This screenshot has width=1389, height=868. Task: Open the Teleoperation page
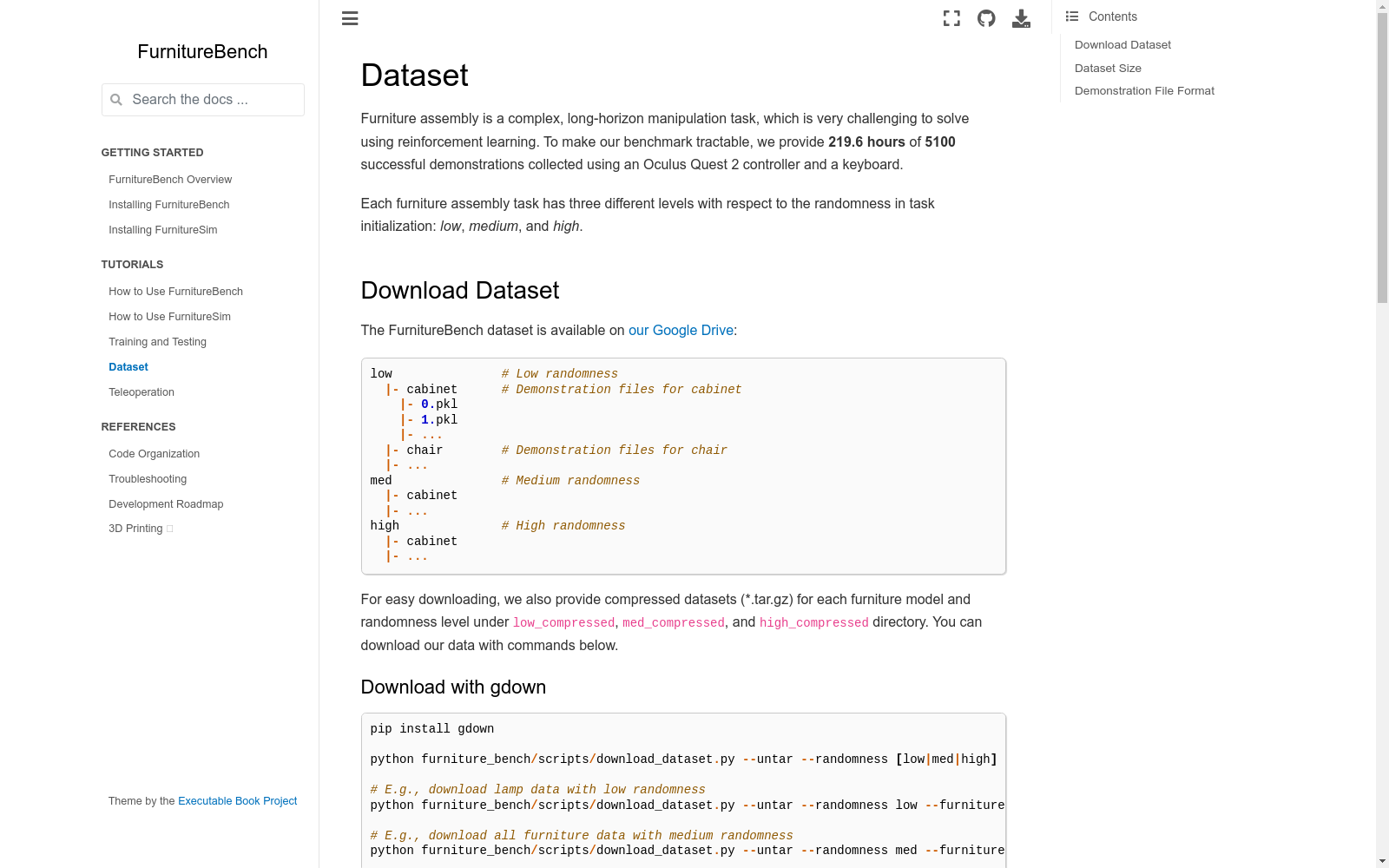142,392
